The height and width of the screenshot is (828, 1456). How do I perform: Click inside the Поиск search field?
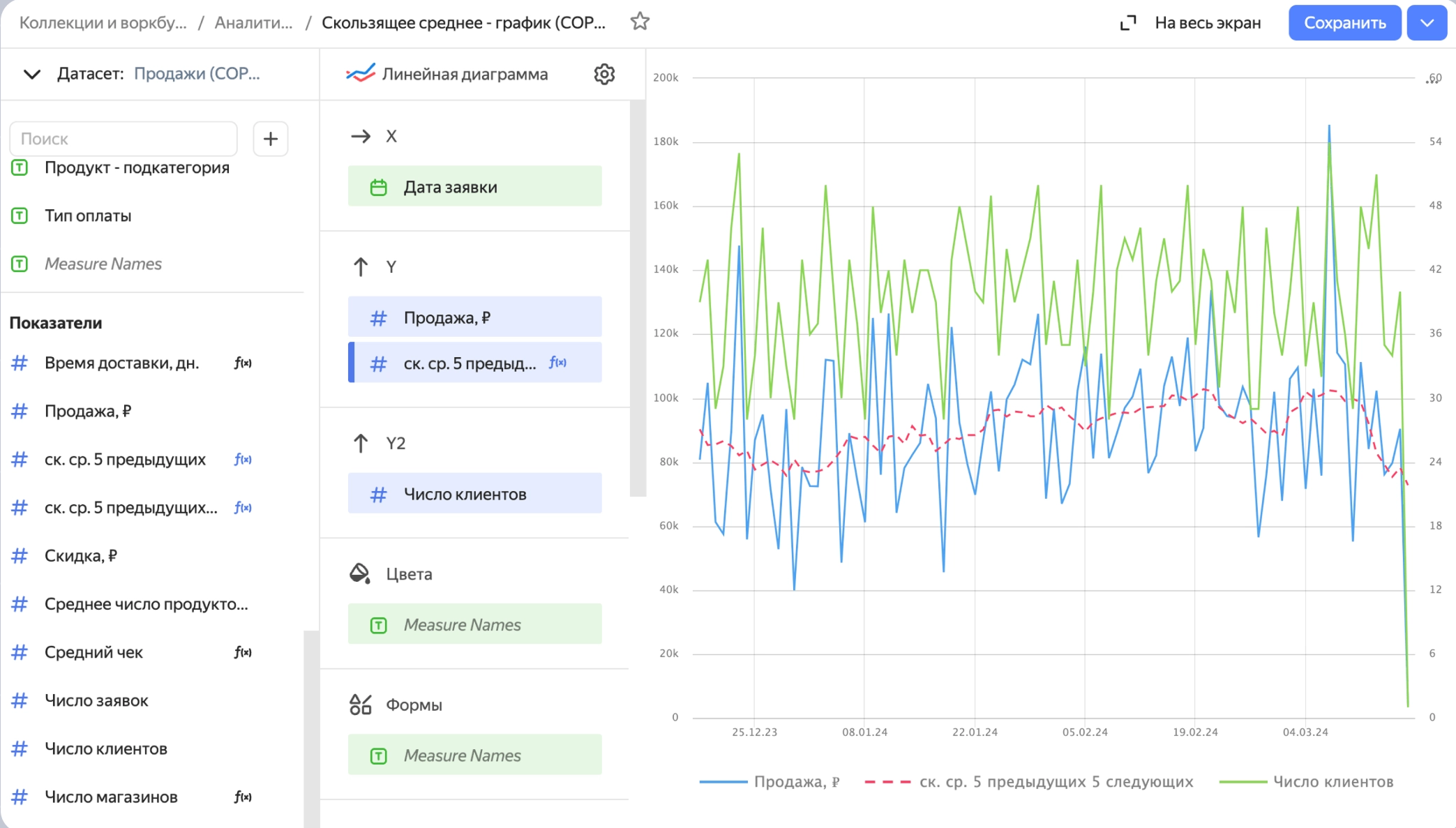pos(123,139)
